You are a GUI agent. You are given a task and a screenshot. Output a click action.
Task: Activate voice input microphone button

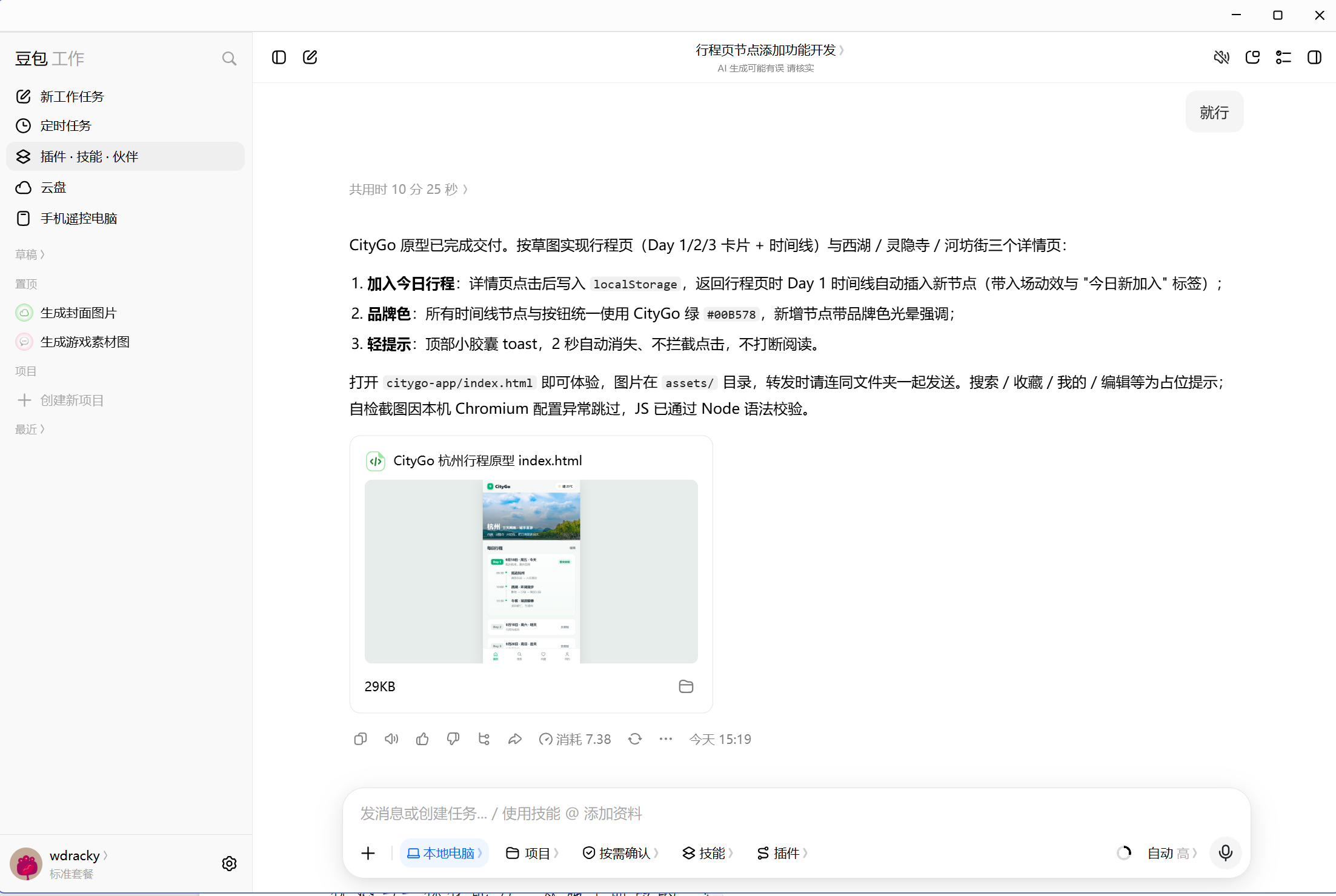click(x=1225, y=853)
